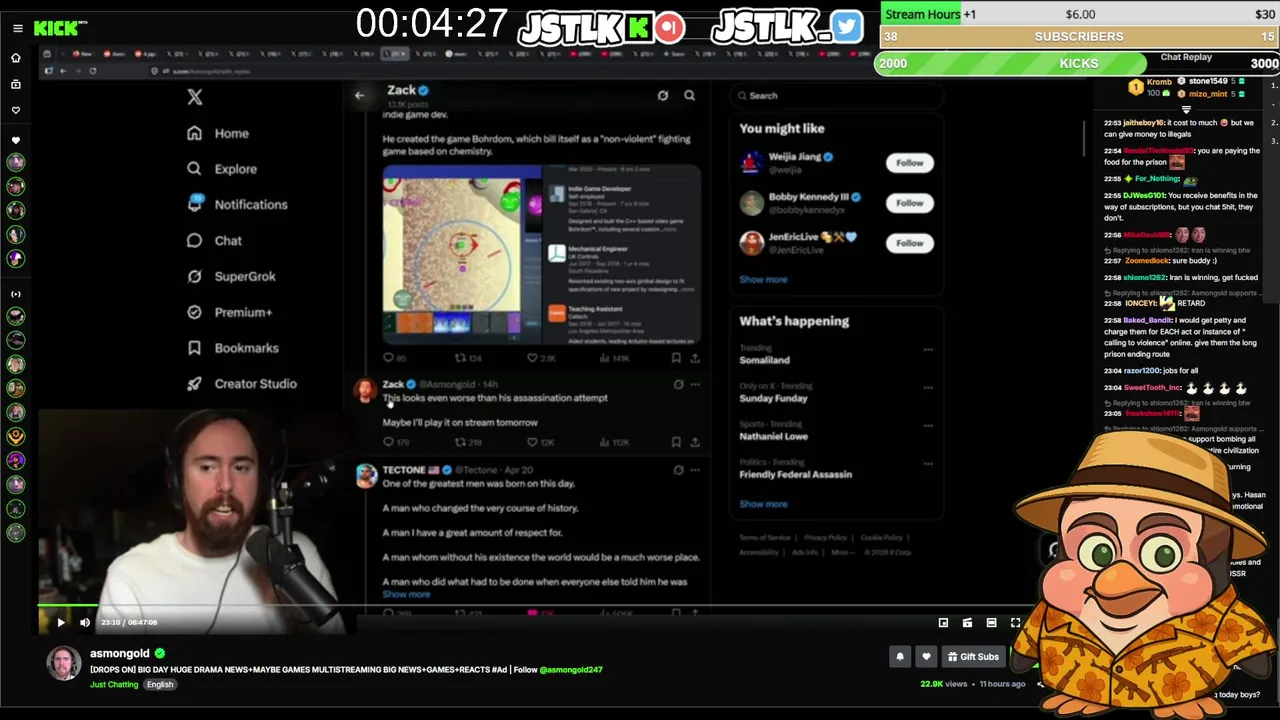Open more options for the Nathaniel Lowe trend
The image size is (1280, 720).
tap(928, 426)
